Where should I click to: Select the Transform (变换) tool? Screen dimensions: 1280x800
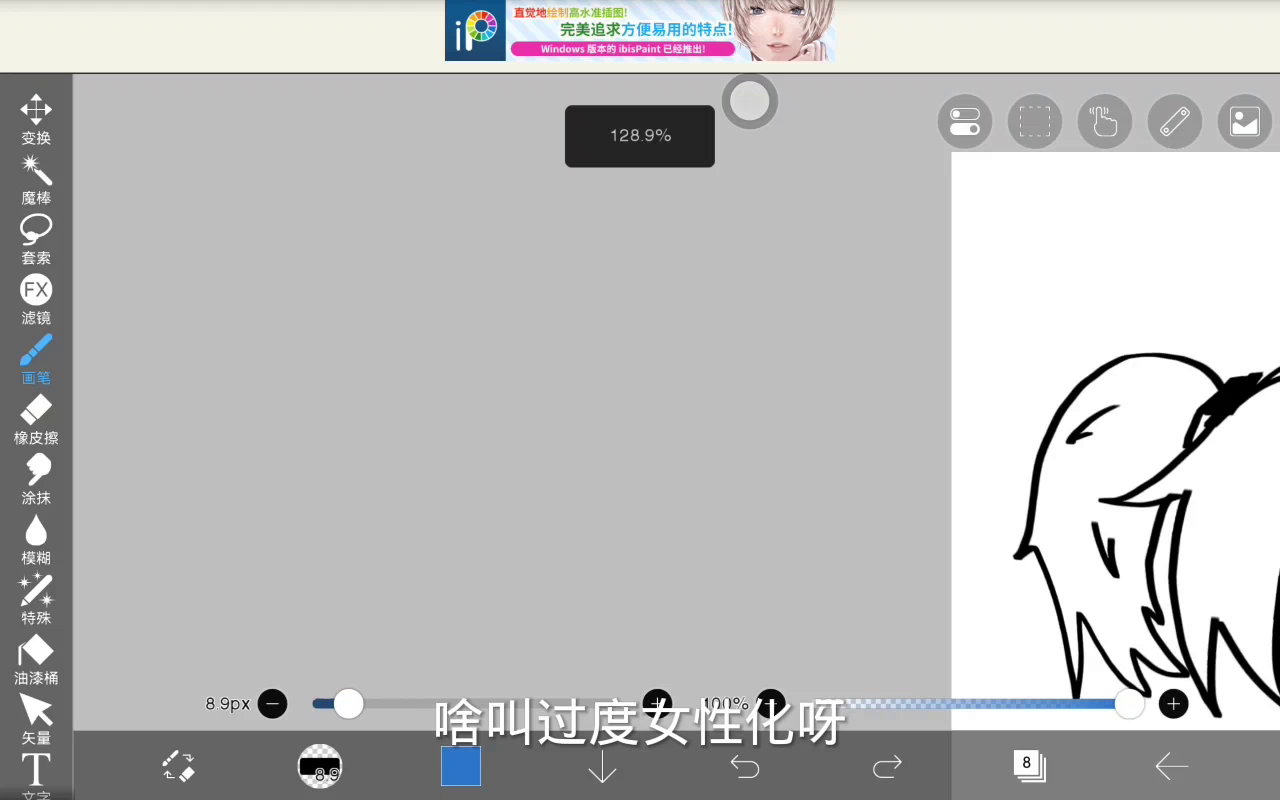click(x=36, y=119)
